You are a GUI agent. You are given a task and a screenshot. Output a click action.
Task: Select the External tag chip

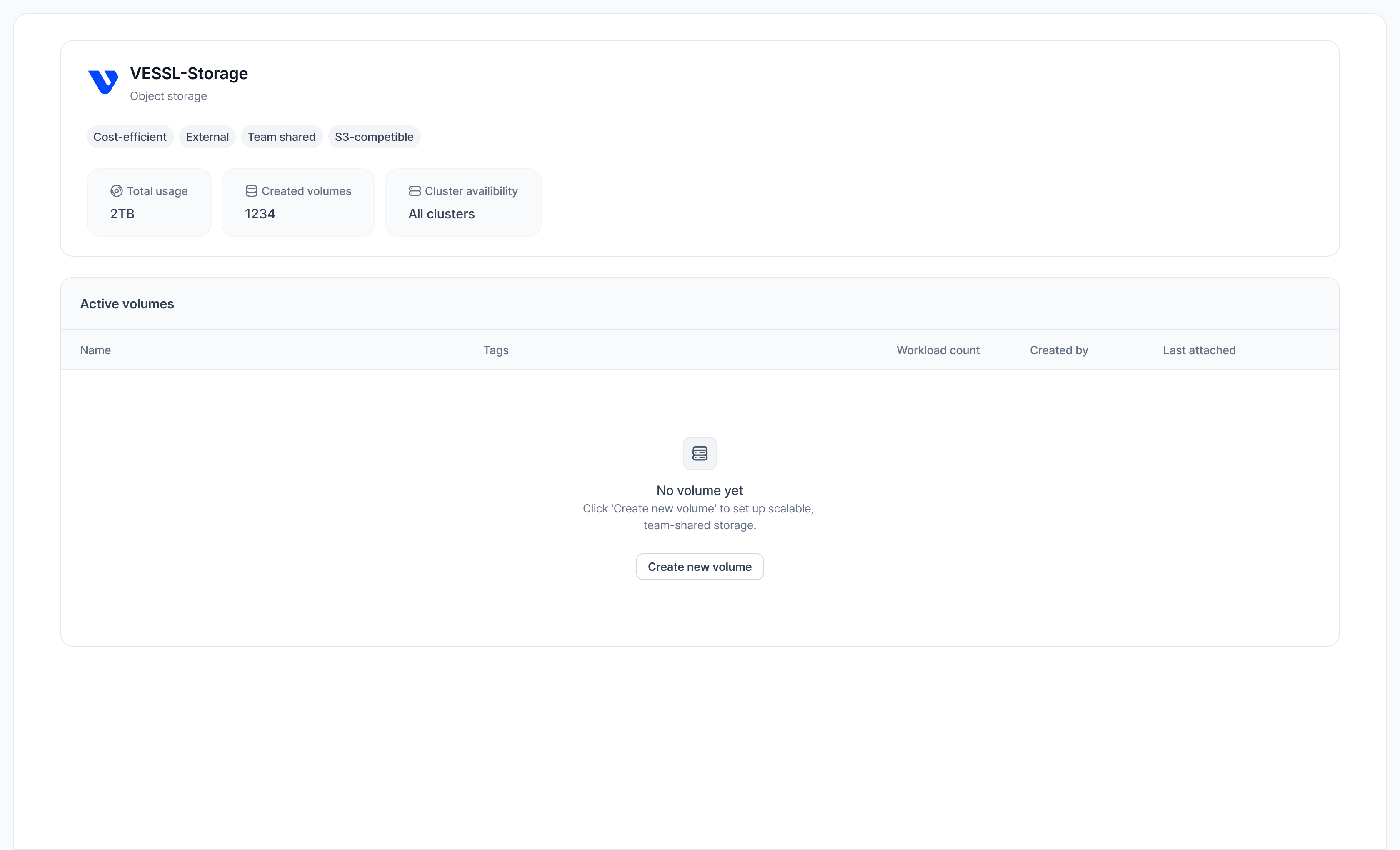pyautogui.click(x=207, y=137)
